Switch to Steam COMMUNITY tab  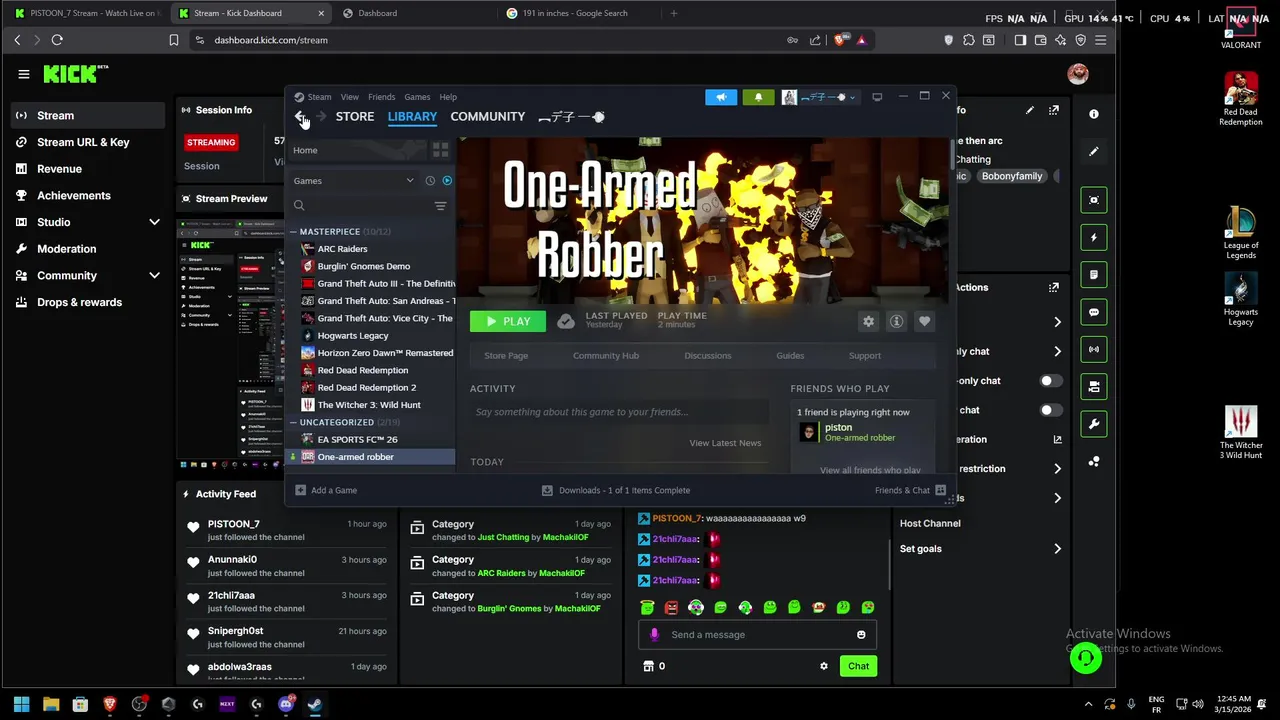(x=487, y=117)
